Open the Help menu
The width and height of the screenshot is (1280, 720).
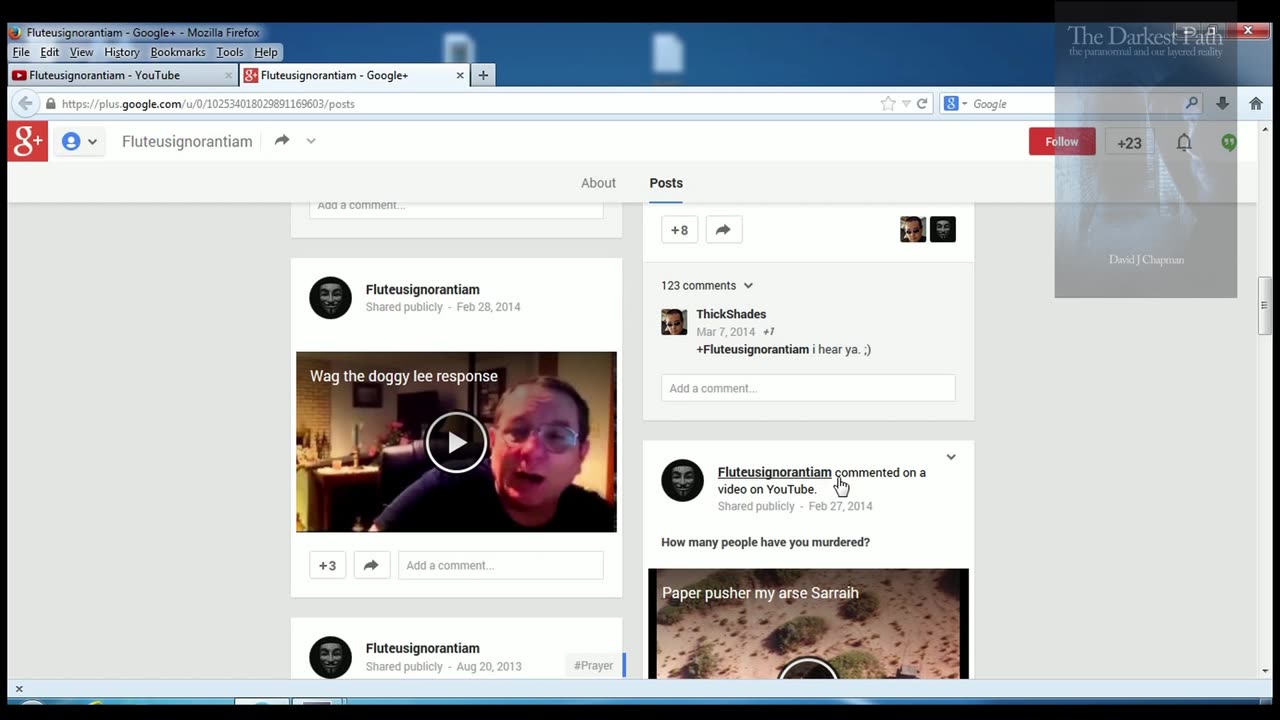click(266, 52)
